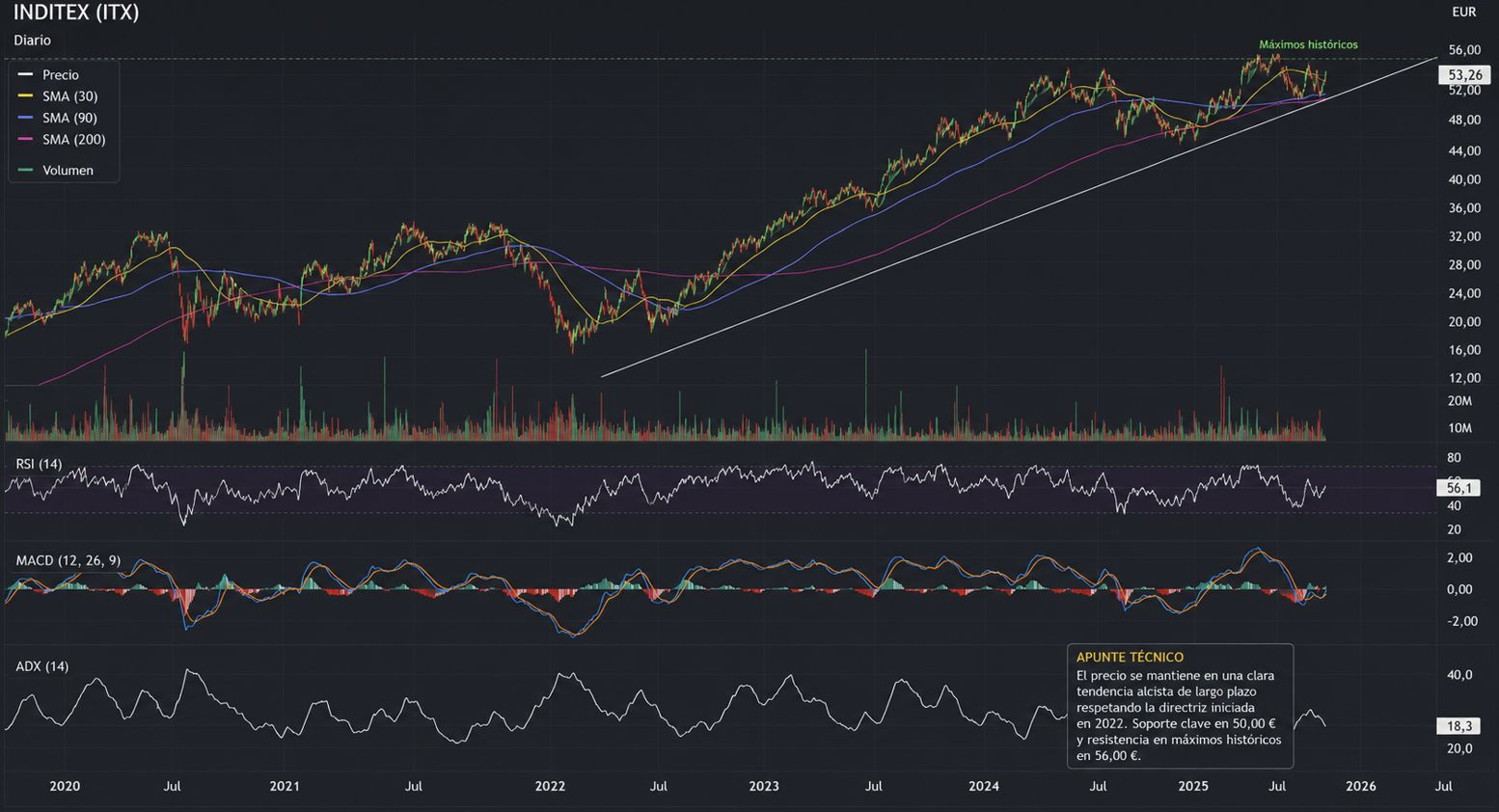Screen dimensions: 1499x812
Task: Click the EUR currency label
Action: pos(1463,13)
